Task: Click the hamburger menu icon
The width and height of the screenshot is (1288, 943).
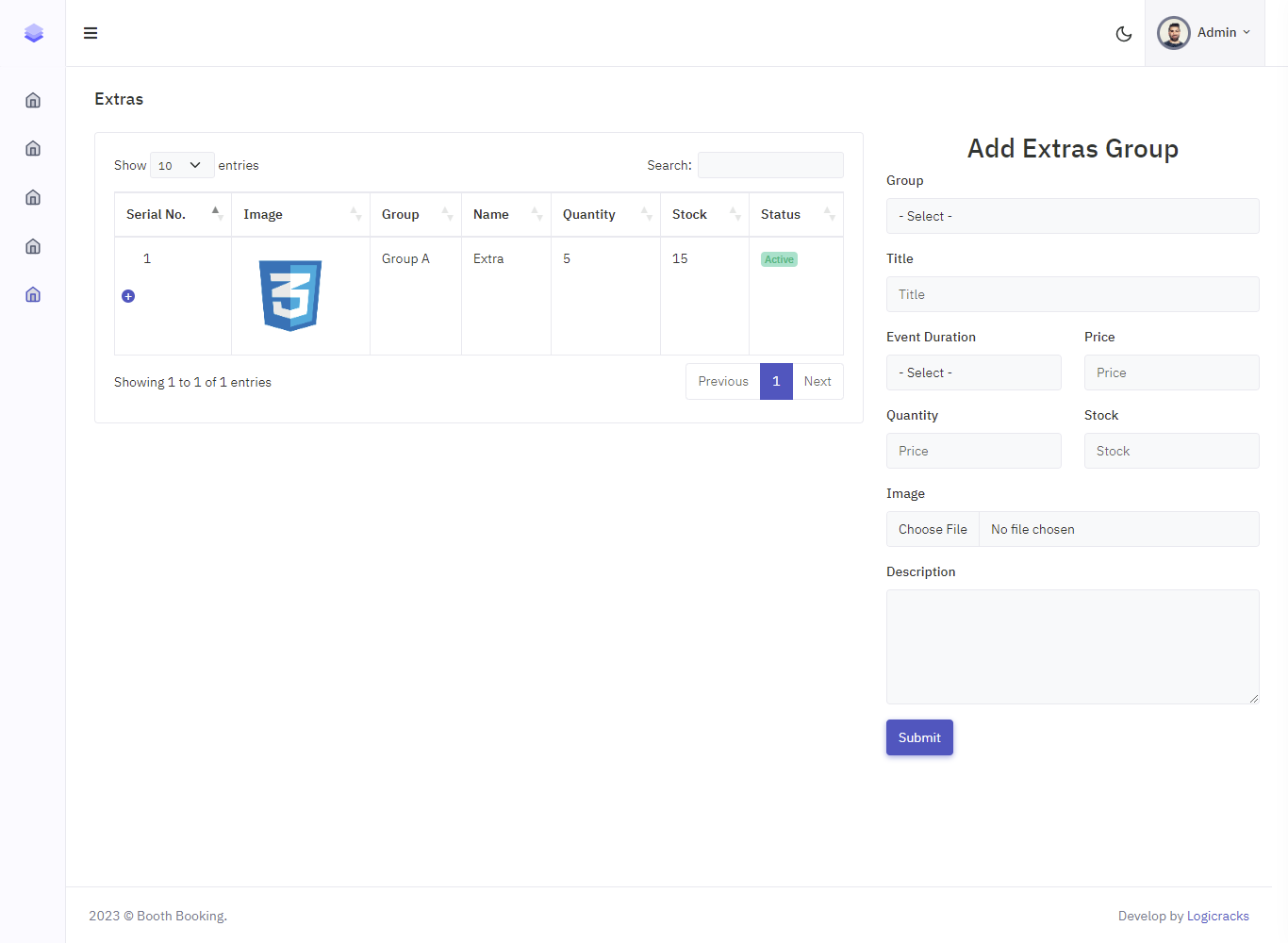Action: tap(91, 33)
